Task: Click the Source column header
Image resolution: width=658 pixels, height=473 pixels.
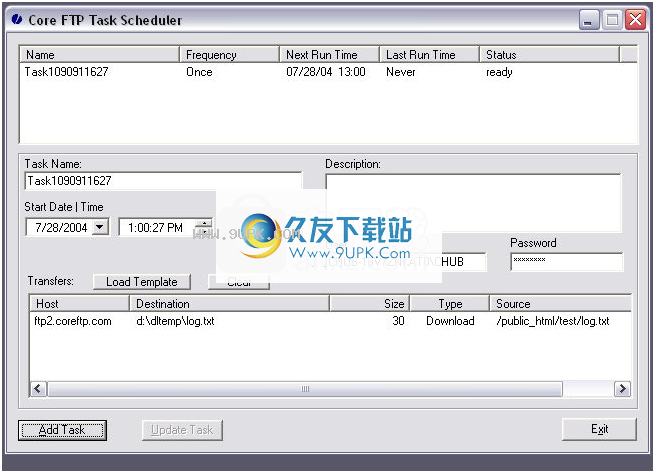Action: [560, 303]
